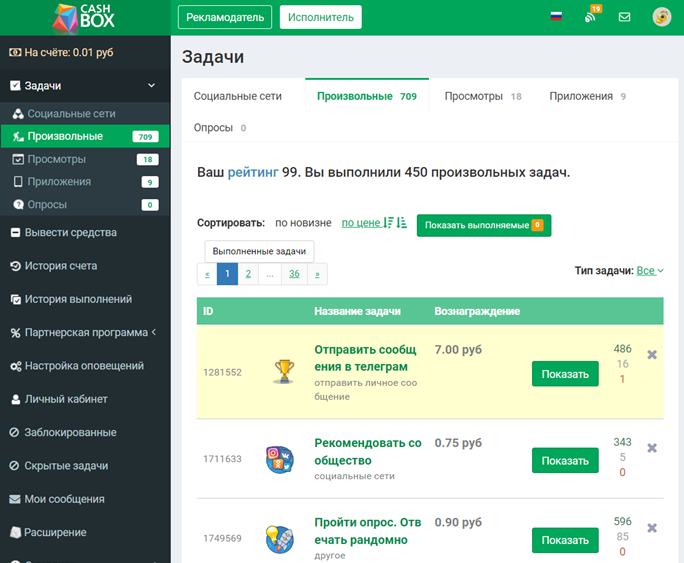Go to pagination page 36
This screenshot has width=684, height=563.
[294, 274]
